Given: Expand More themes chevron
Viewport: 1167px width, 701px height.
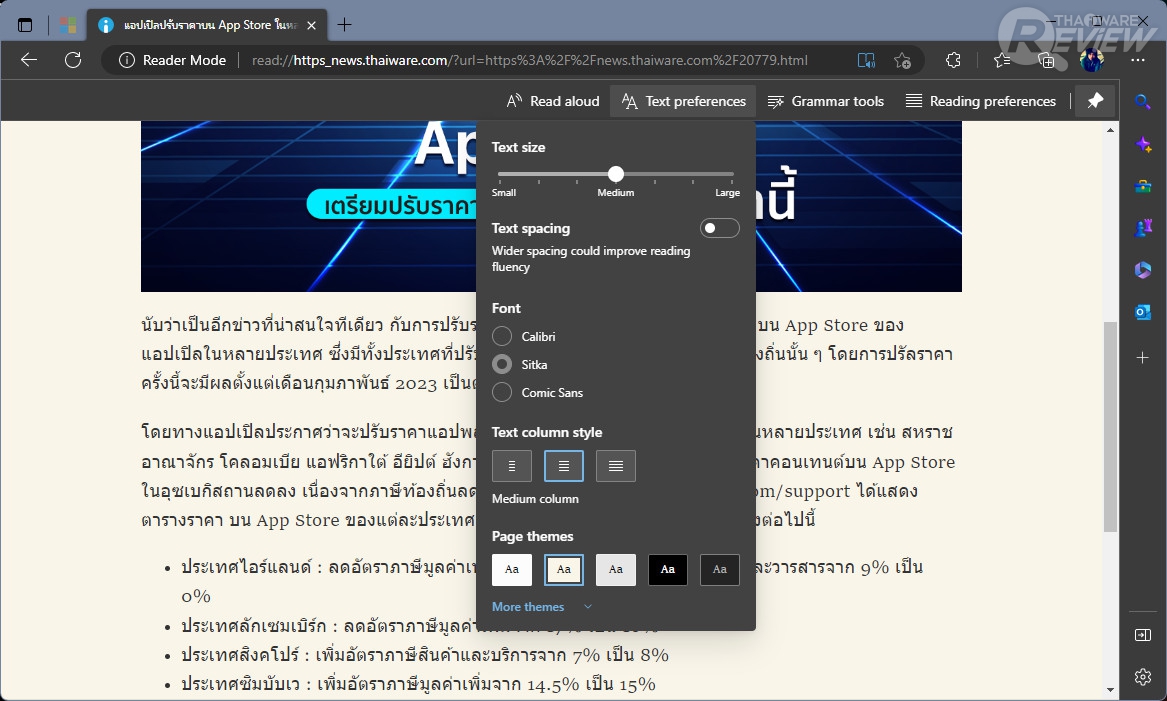Looking at the screenshot, I should pyautogui.click(x=588, y=606).
